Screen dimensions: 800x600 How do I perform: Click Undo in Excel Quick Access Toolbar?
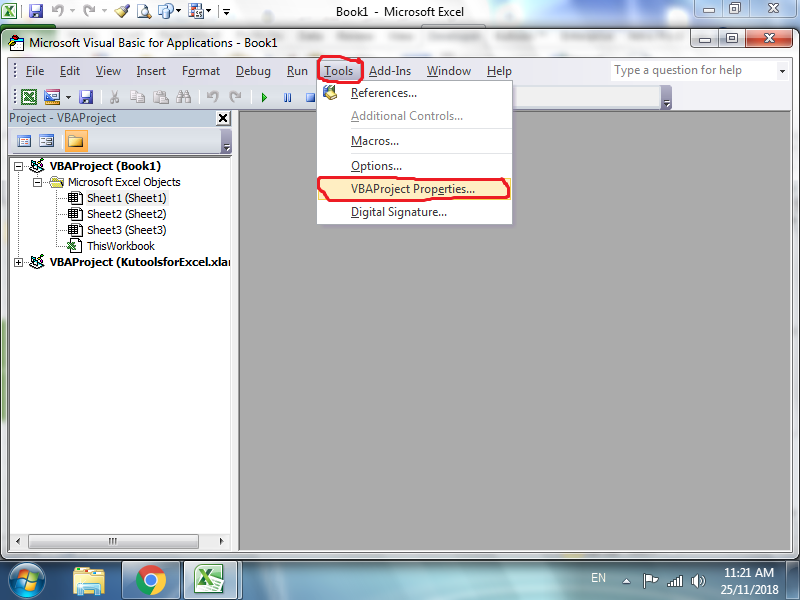[58, 11]
